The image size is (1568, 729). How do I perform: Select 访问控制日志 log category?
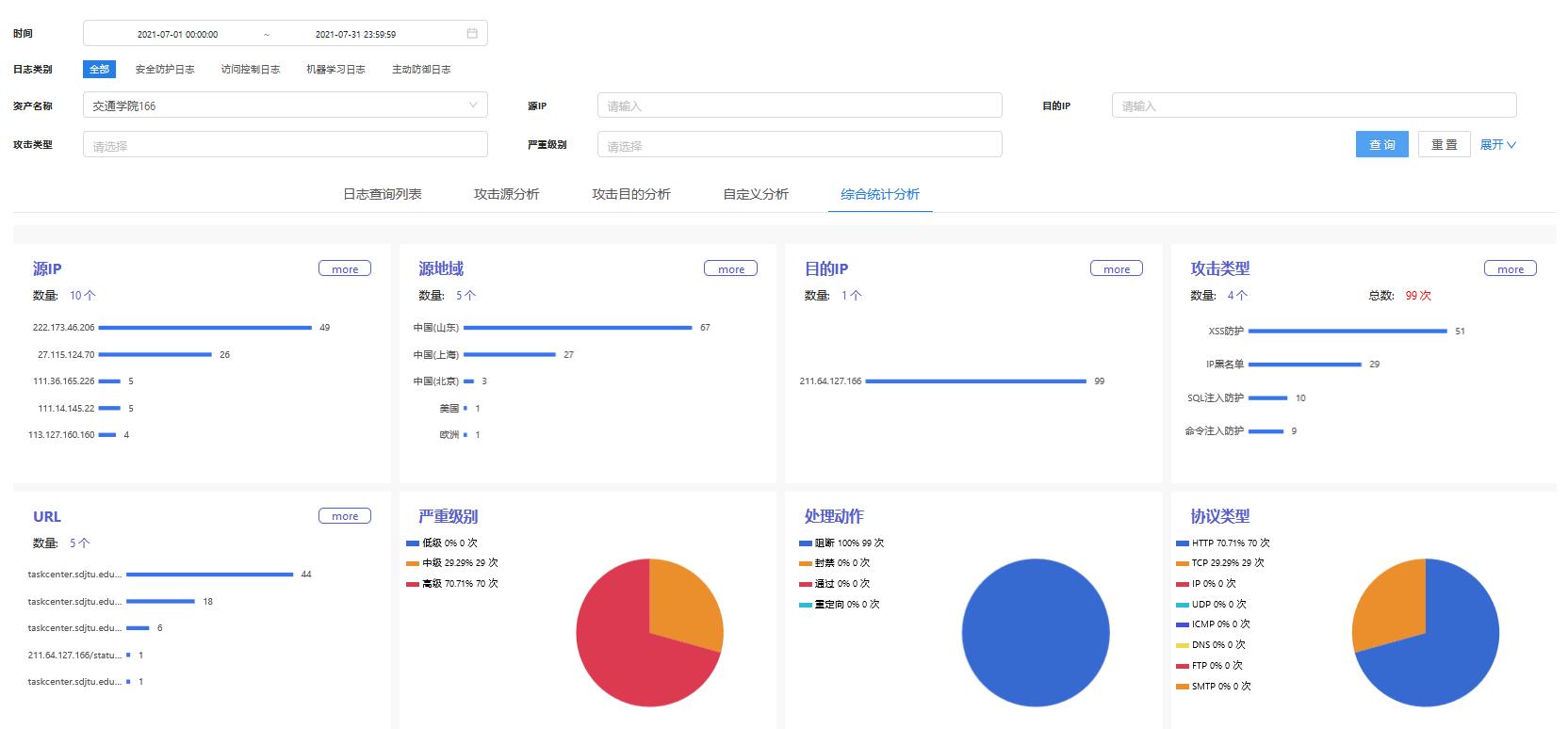251,69
